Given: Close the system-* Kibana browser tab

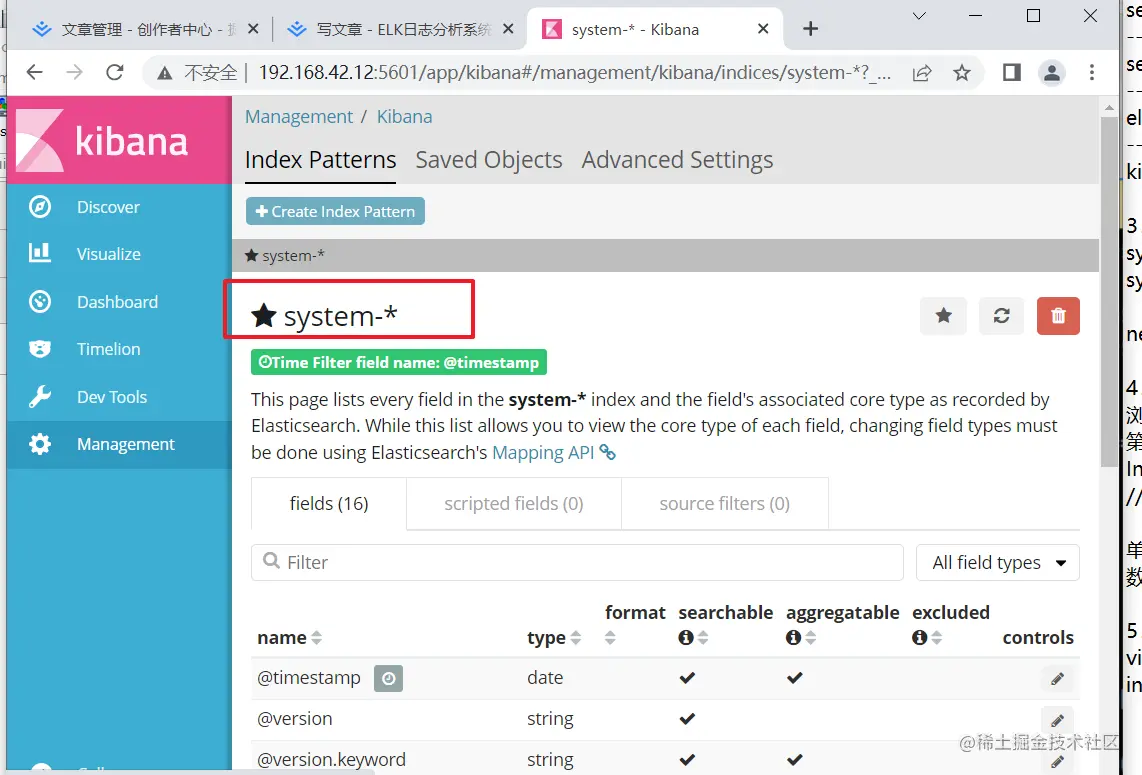Looking at the screenshot, I should (x=763, y=29).
